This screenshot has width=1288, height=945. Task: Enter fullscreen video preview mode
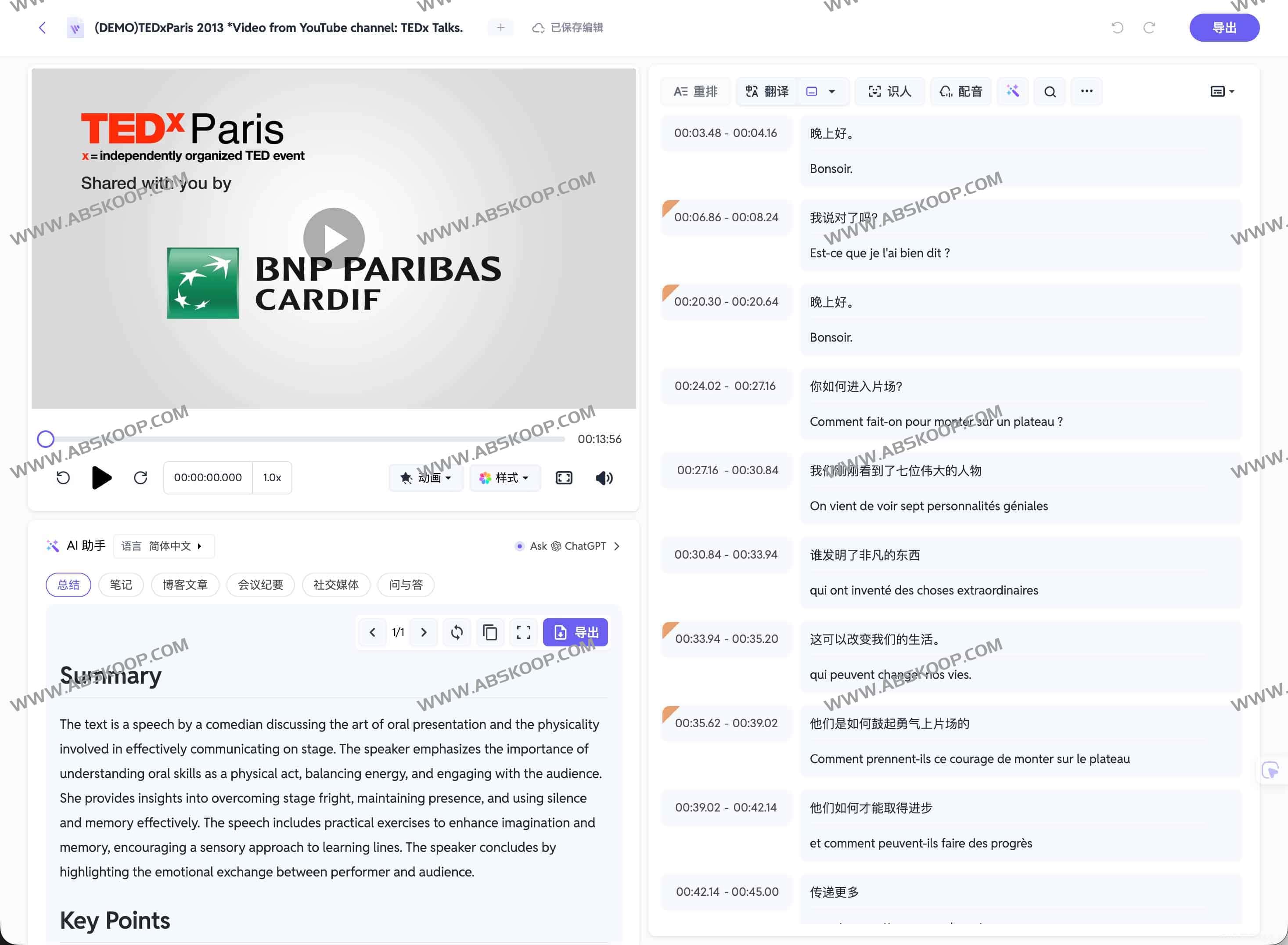point(563,478)
